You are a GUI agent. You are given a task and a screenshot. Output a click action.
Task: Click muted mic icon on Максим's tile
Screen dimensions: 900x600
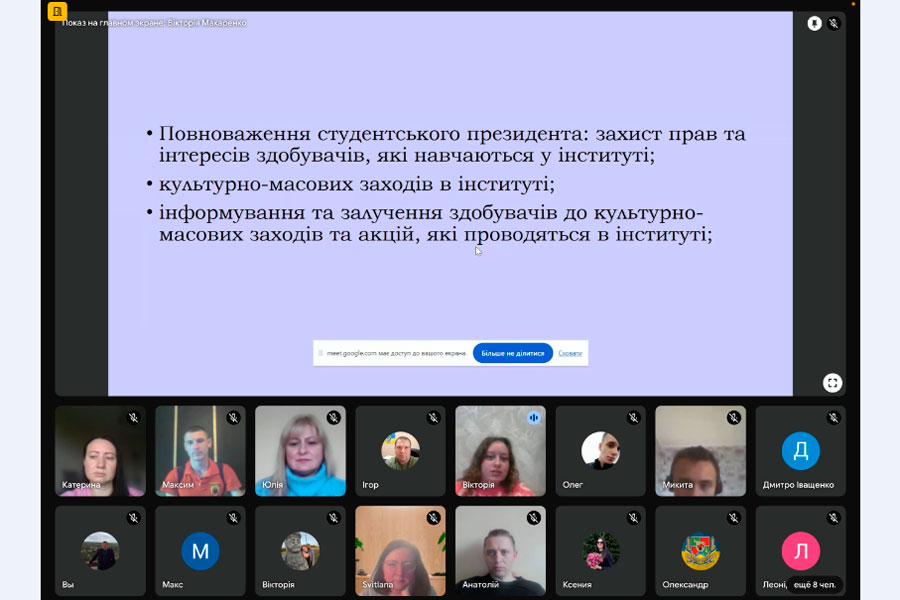pos(233,418)
